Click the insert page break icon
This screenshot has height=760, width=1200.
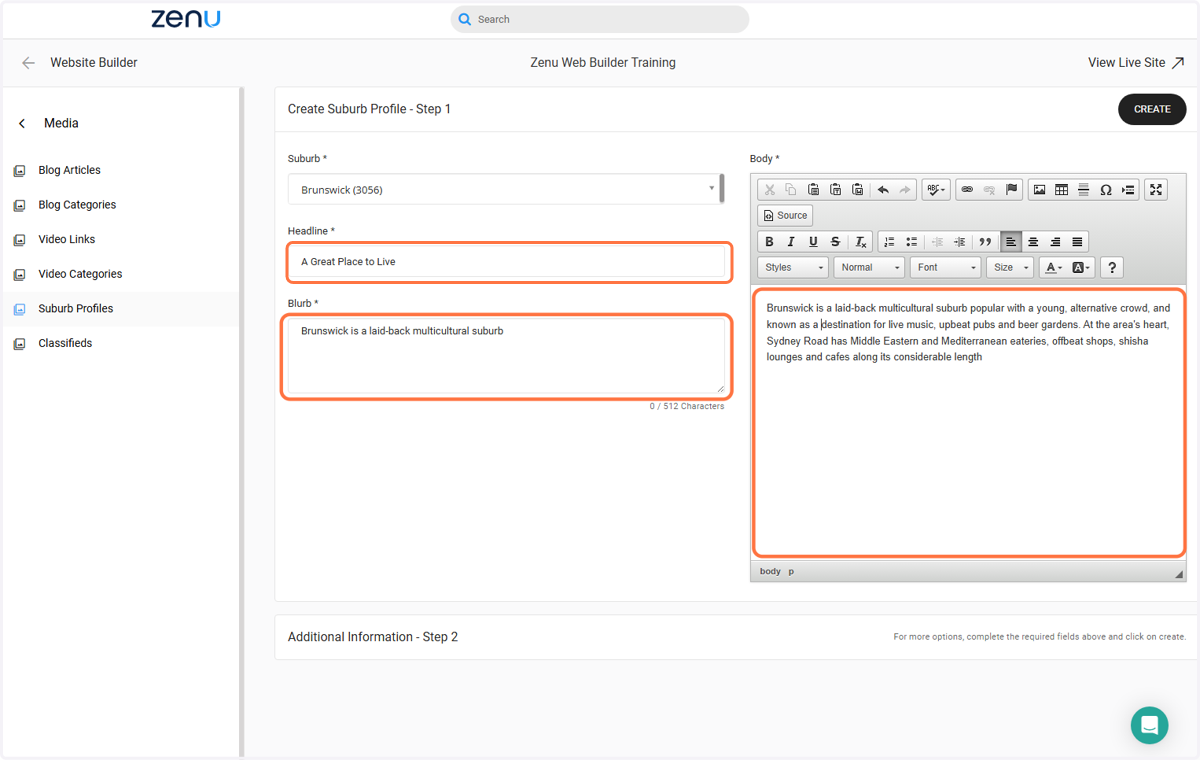click(x=1128, y=190)
